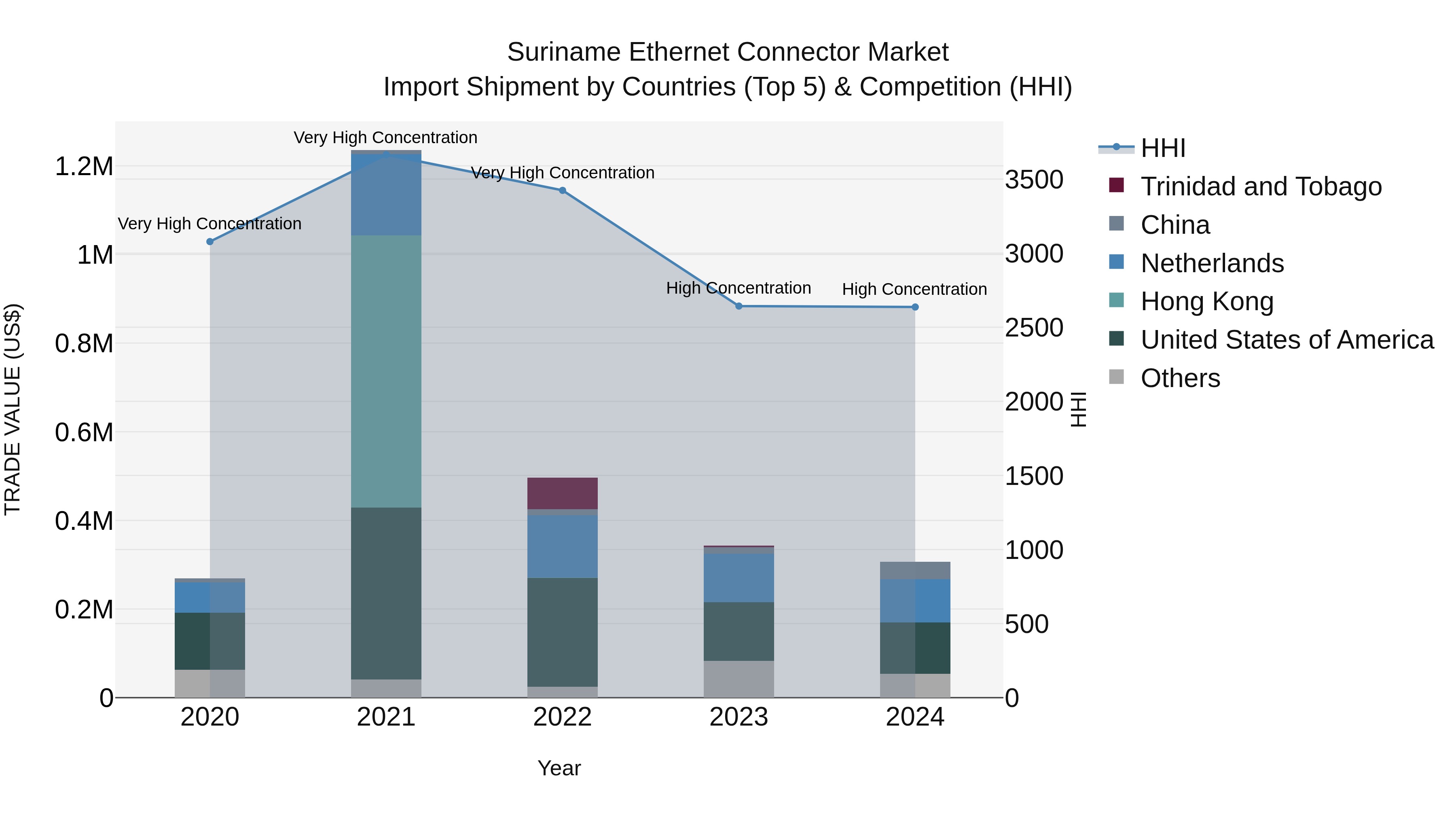Click the 2021 x-axis label
Viewport: 1456px width, 819px height.
click(386, 717)
